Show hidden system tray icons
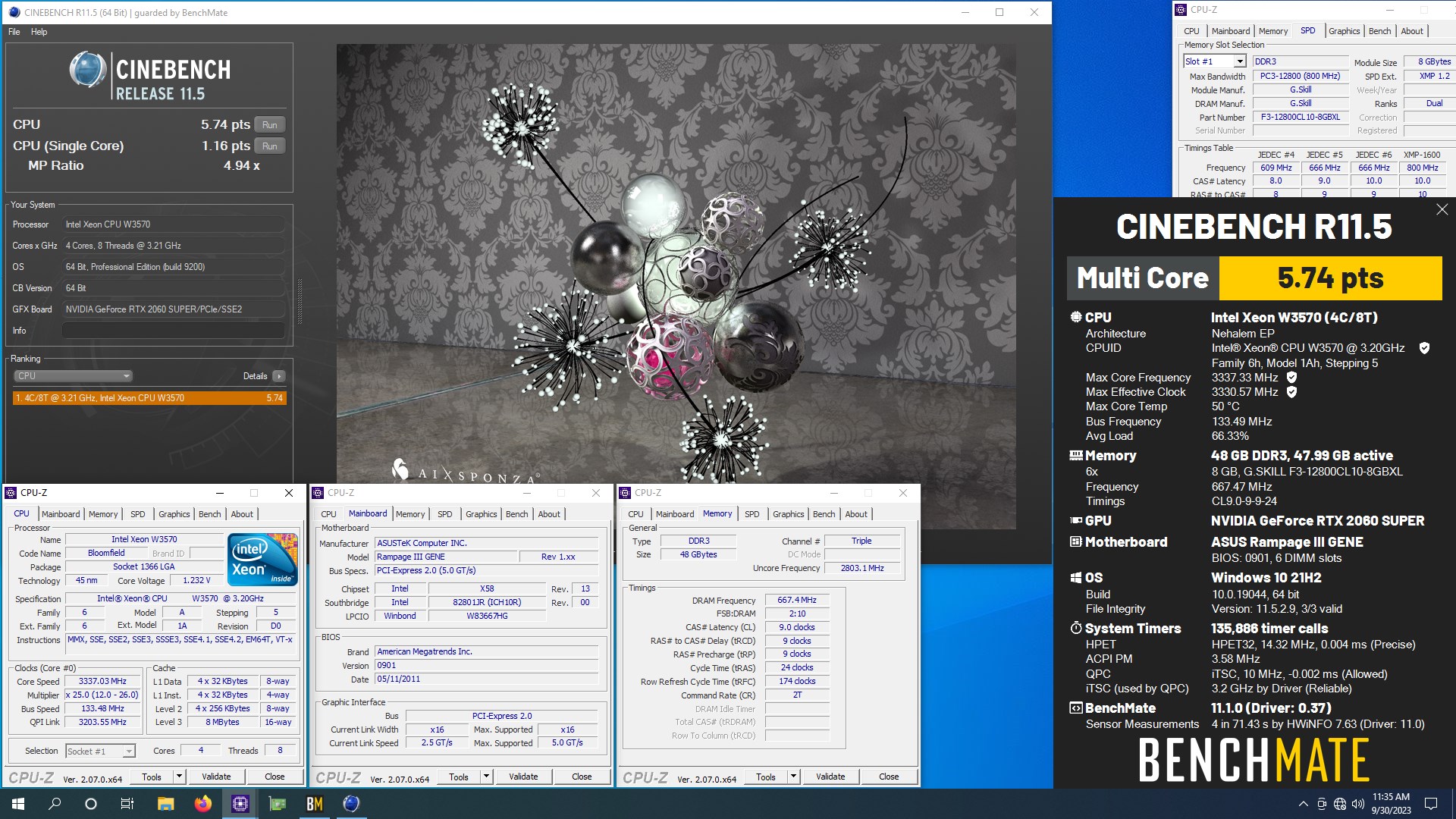Image resolution: width=1456 pixels, height=819 pixels. pos(1303,804)
